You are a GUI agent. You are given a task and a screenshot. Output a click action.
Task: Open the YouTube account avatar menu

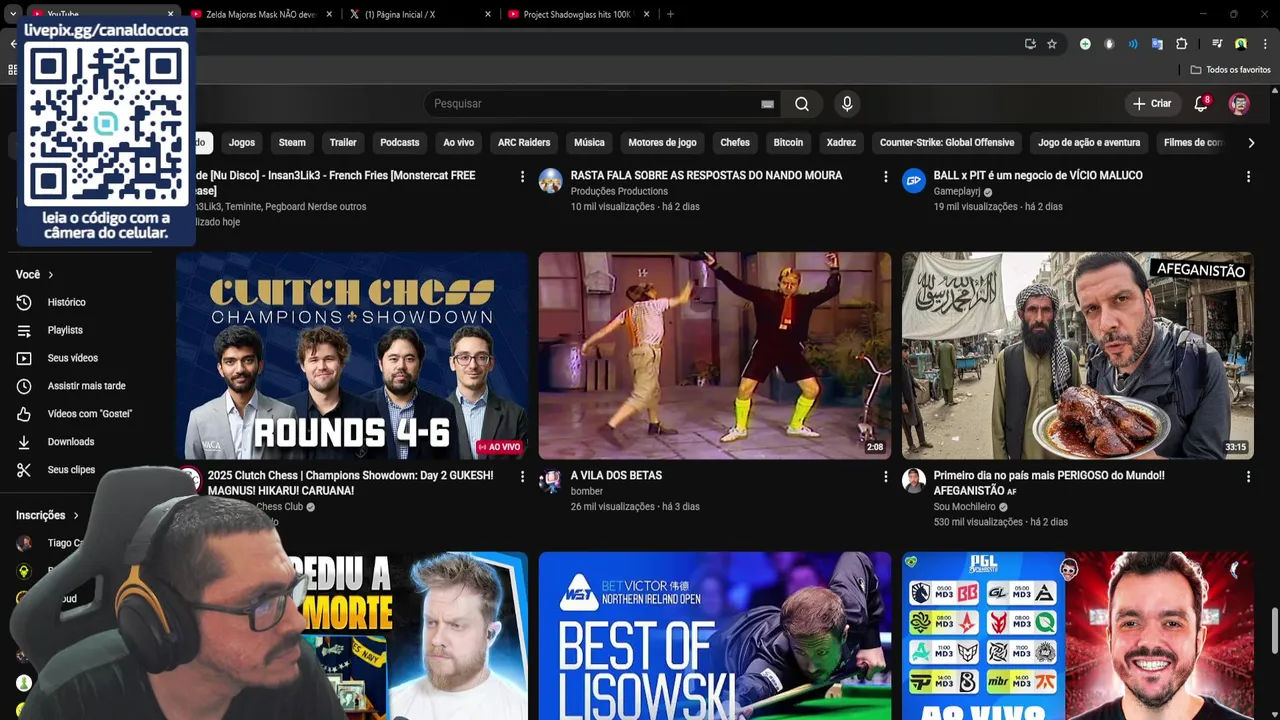(1239, 104)
